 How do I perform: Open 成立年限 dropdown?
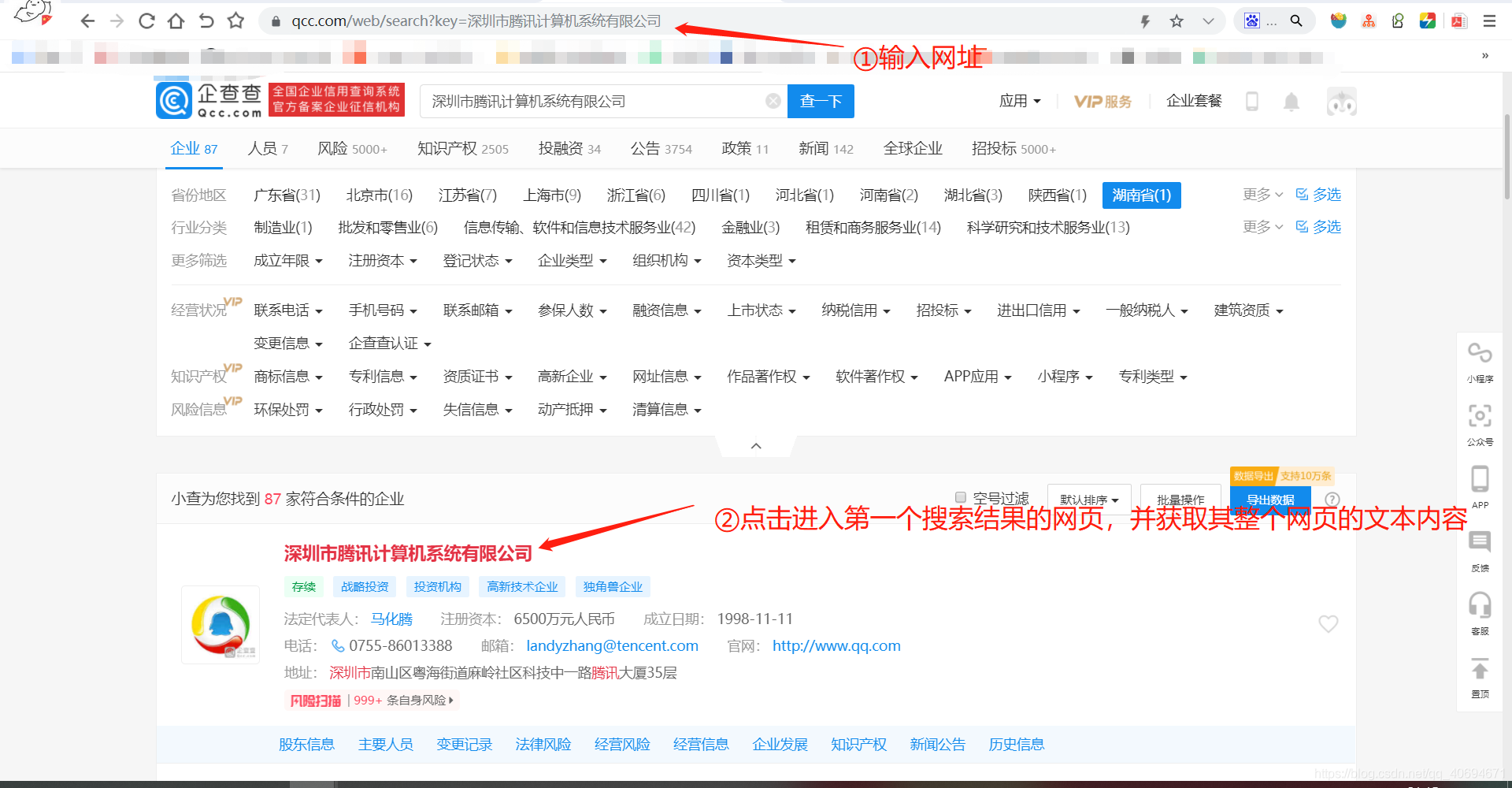pos(288,260)
